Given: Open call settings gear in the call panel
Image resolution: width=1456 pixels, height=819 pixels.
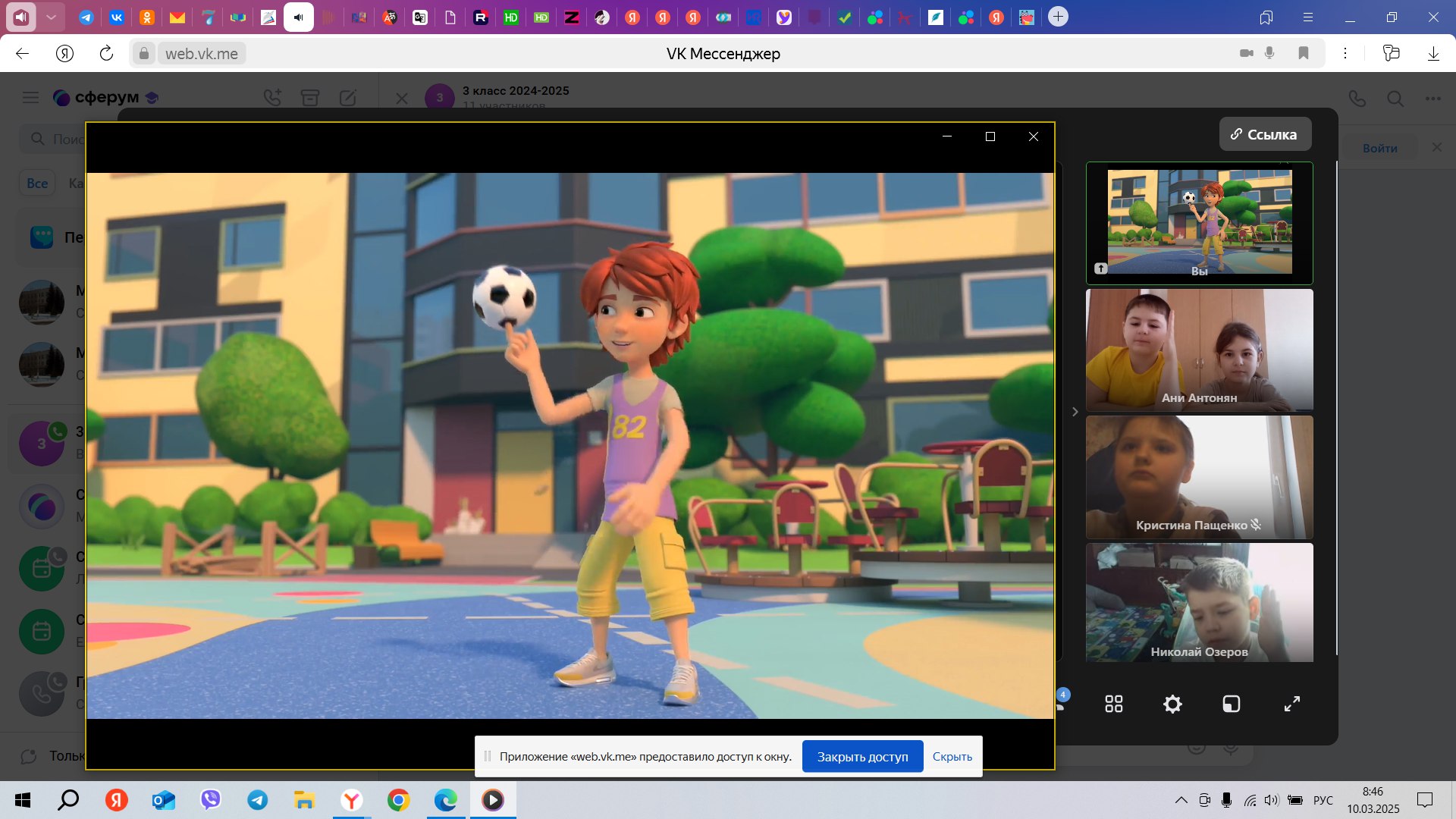Looking at the screenshot, I should (1172, 704).
